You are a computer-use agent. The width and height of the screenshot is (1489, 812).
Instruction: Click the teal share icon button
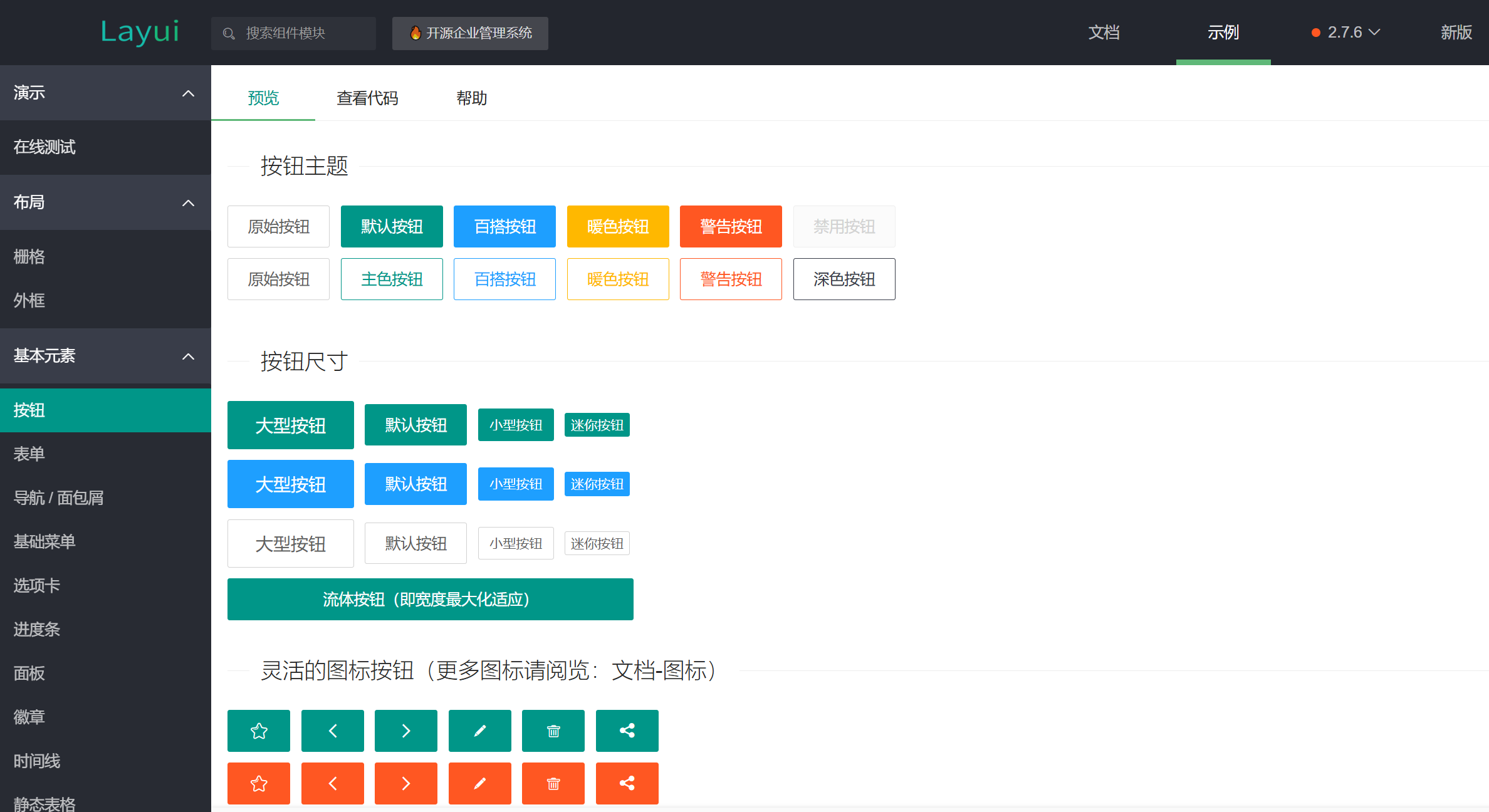tap(627, 731)
